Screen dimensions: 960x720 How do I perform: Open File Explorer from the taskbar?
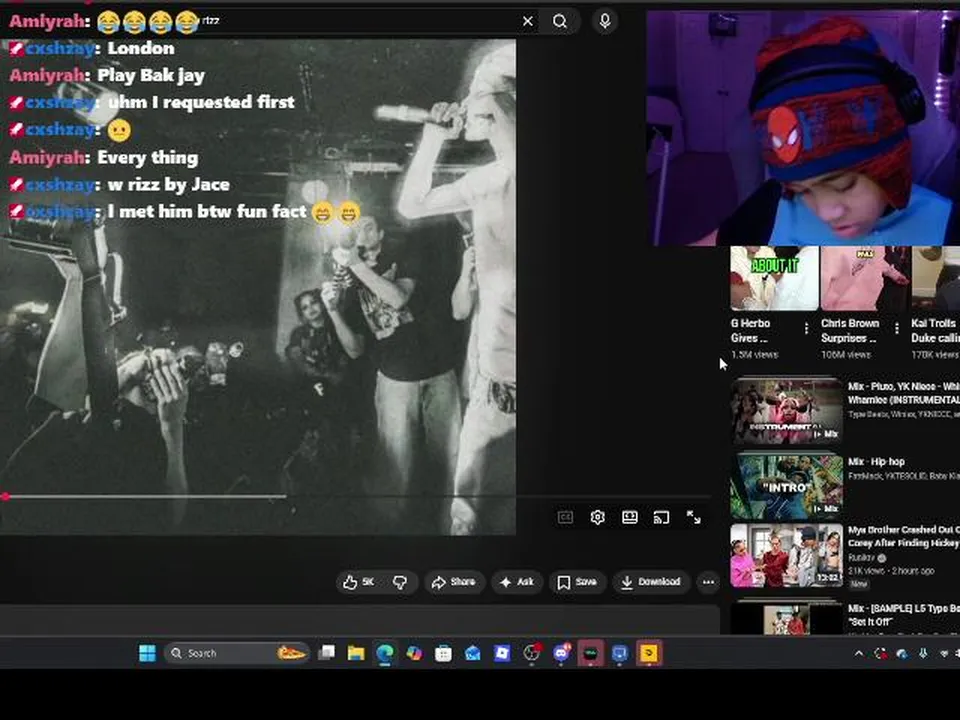(356, 653)
